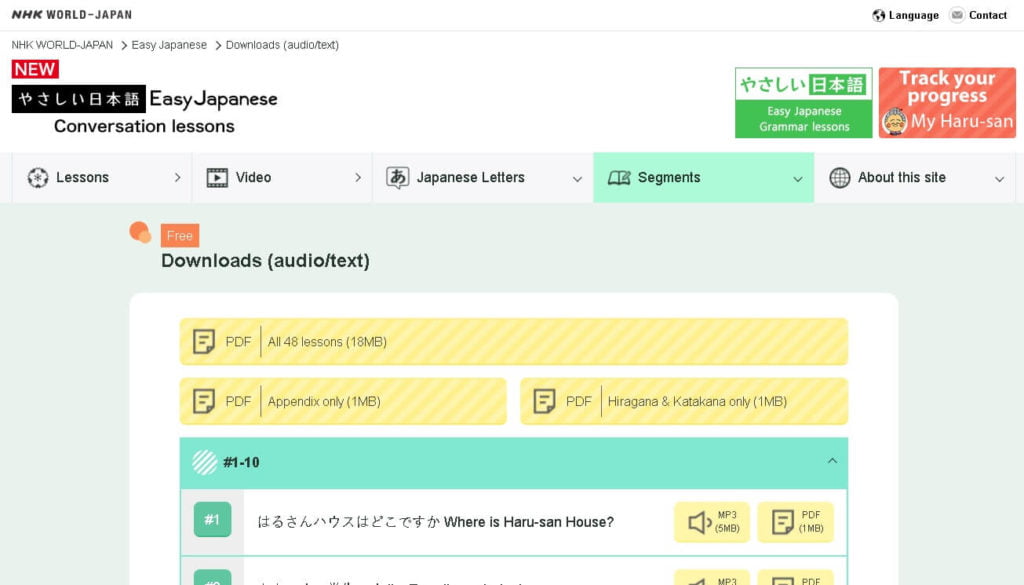The width and height of the screenshot is (1024, 585).
Task: Download lesson #1 PDF document icon
Action: 782,522
